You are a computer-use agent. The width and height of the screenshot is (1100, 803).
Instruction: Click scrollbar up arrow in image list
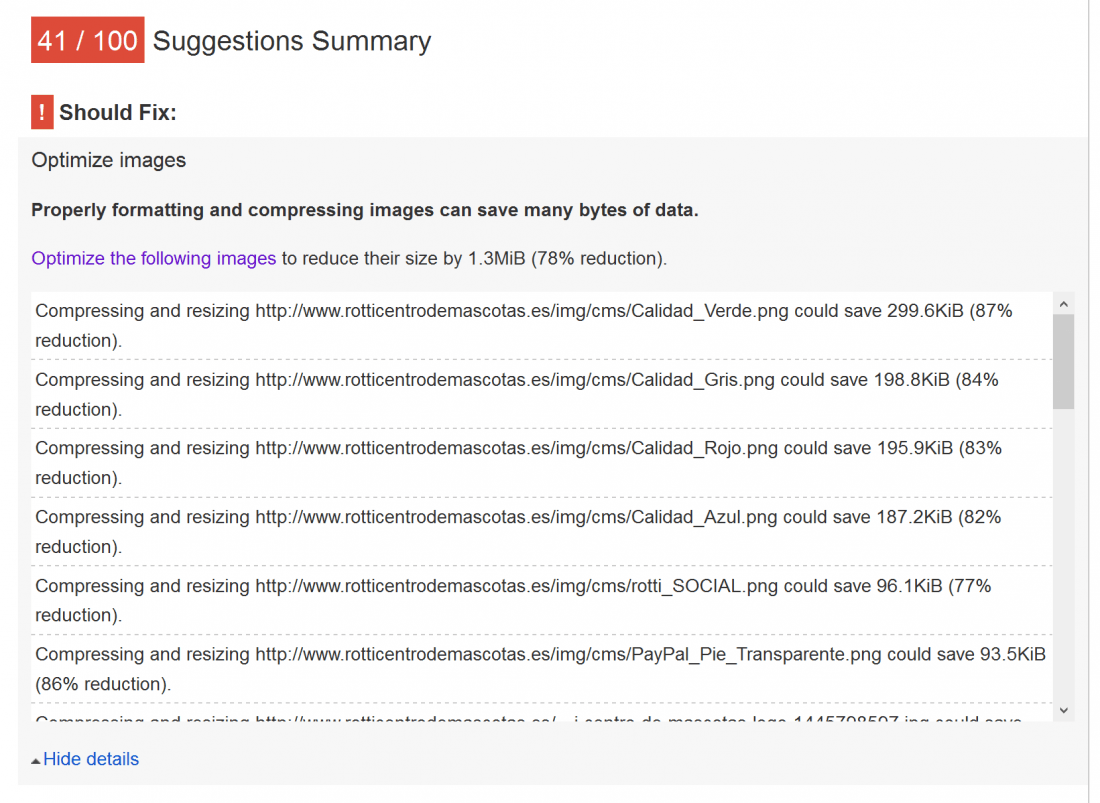[1064, 304]
